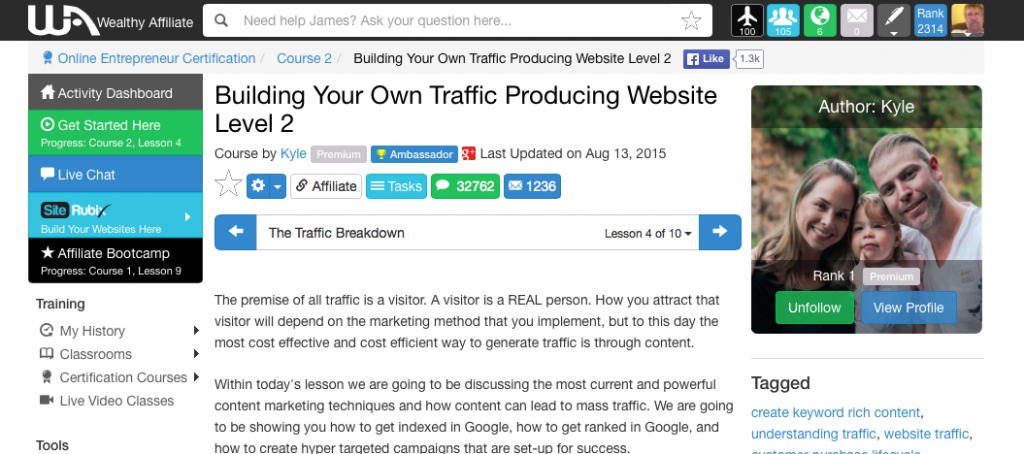
Task: Open Affiliate Bootcamp
Action: (x=116, y=261)
